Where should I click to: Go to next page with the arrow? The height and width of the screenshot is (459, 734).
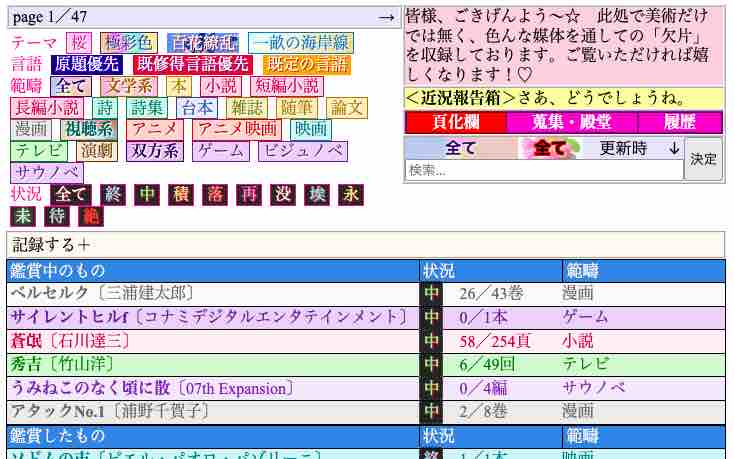tap(387, 18)
